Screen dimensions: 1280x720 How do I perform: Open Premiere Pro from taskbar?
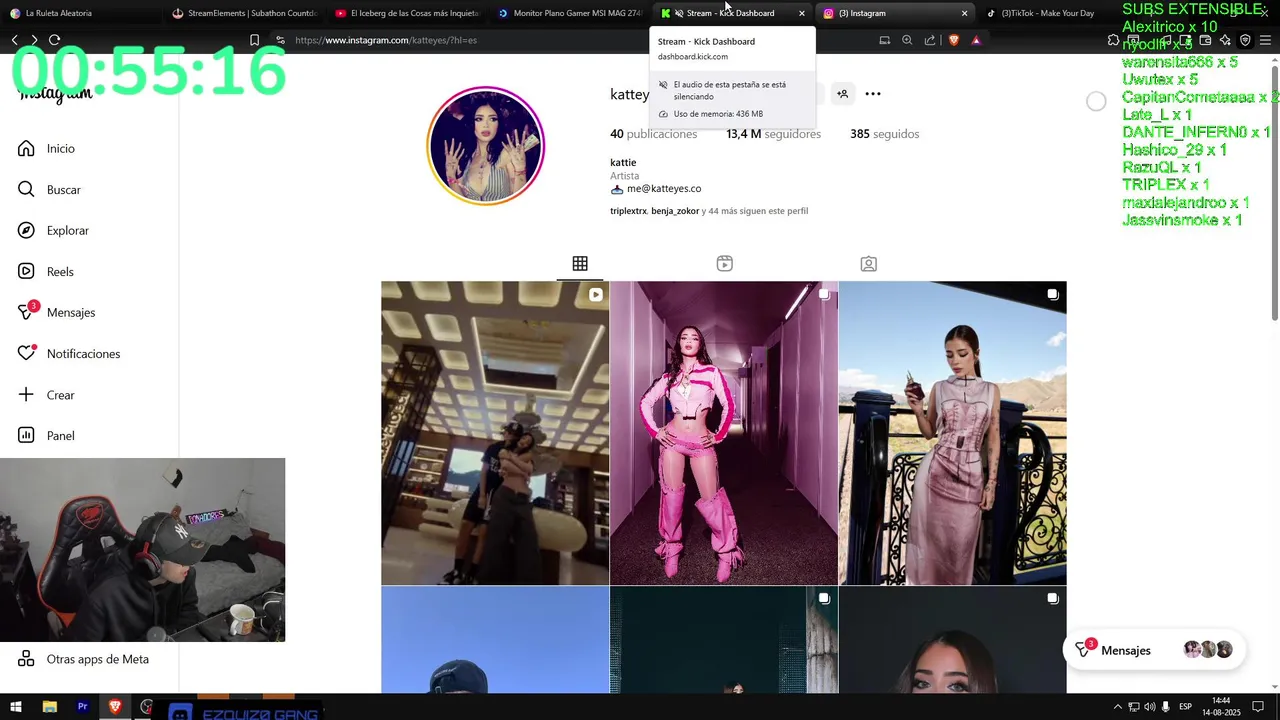coord(83,707)
